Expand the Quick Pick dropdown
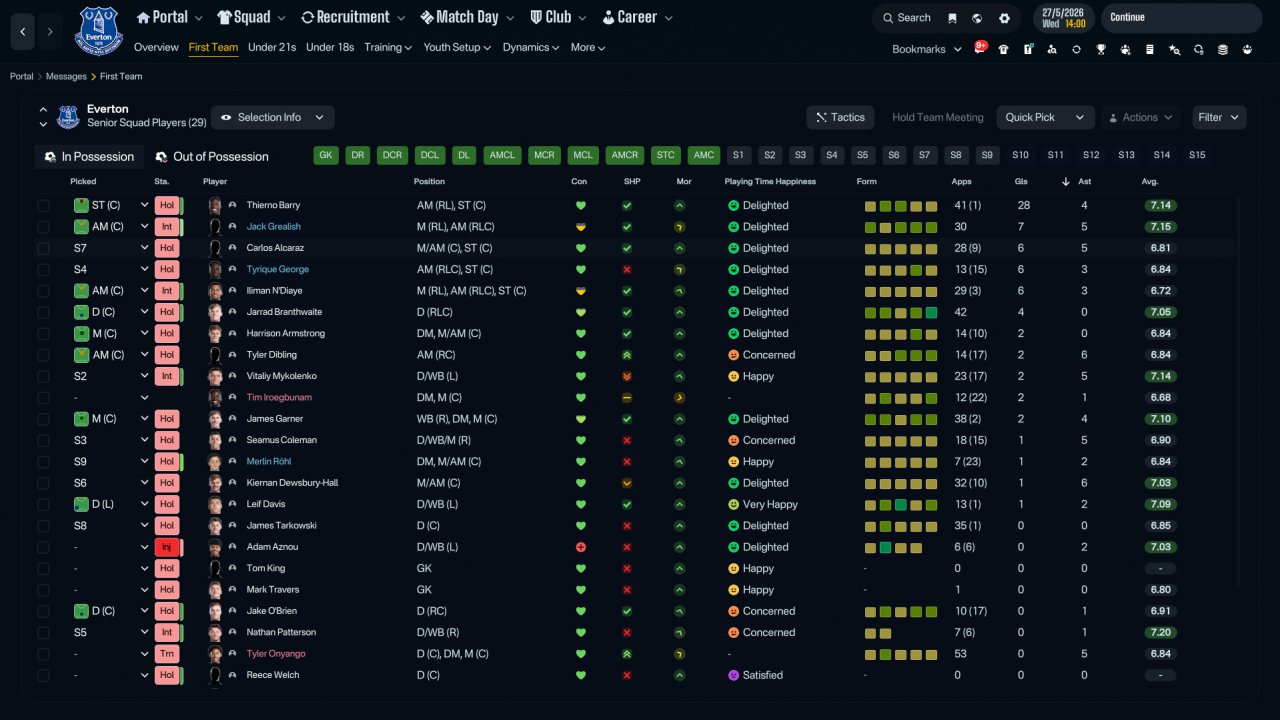The image size is (1280, 720). pos(1044,117)
